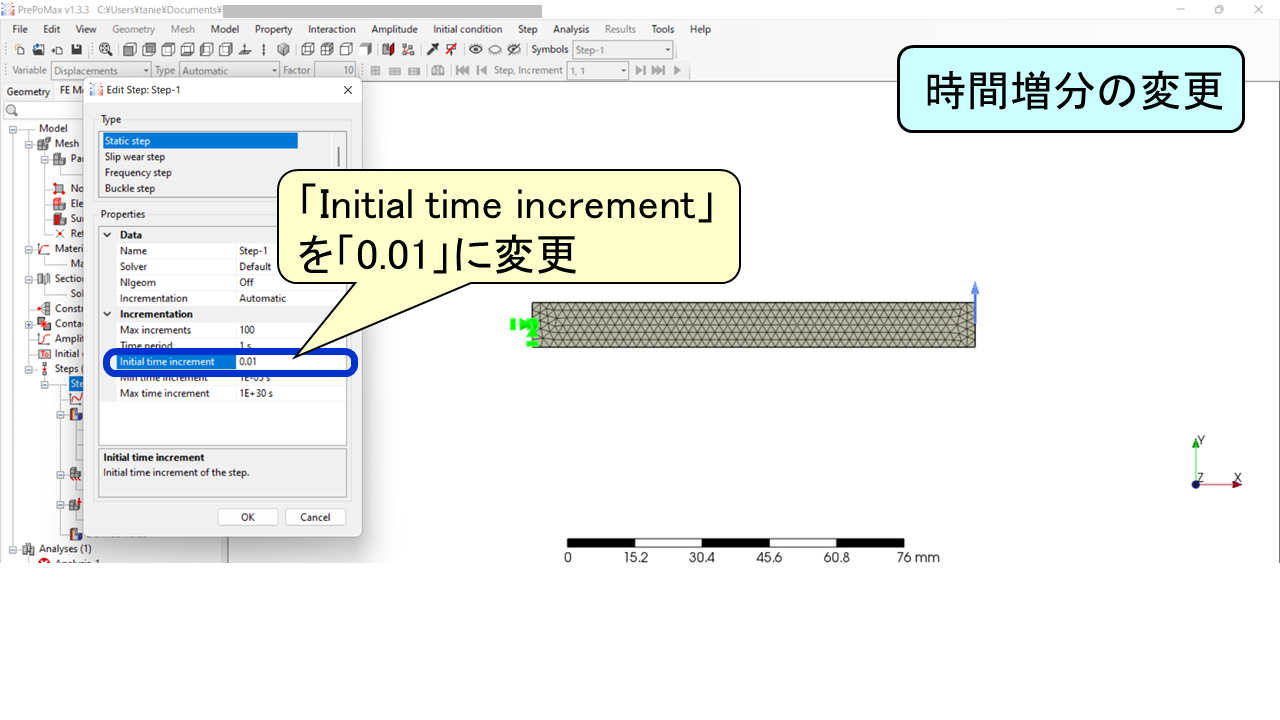Viewport: 1280px width, 720px height.
Task: Click the invert visible parts icon
Action: (x=514, y=49)
